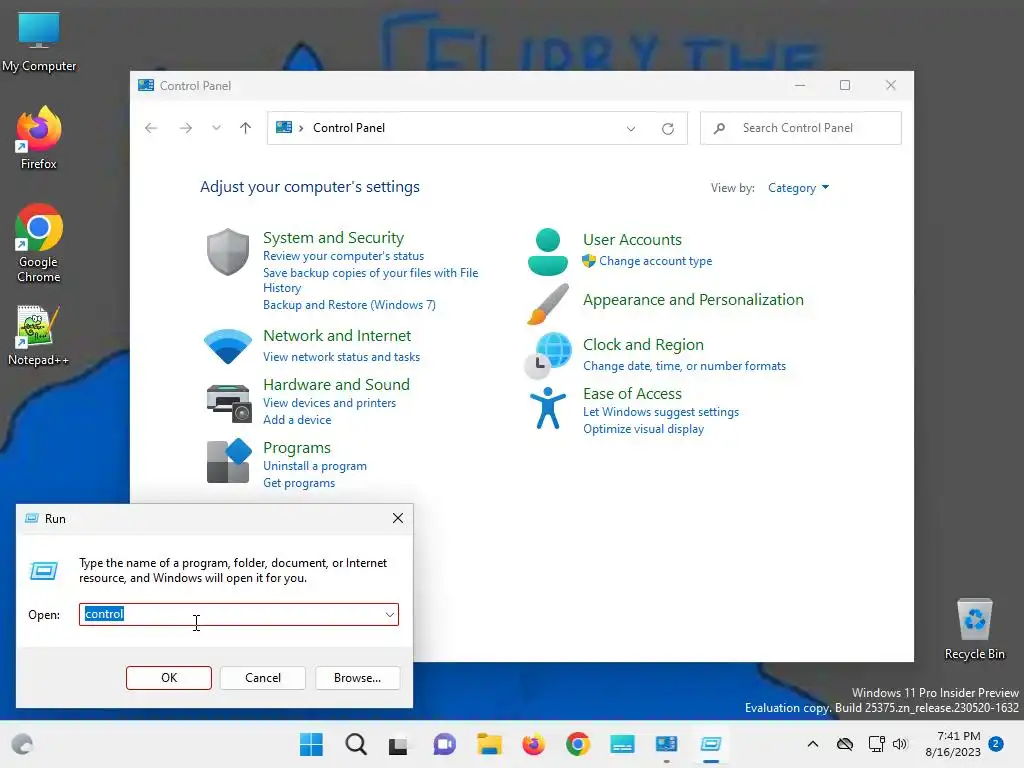Click Cancel in the Run dialog
This screenshot has width=1024, height=768.
tap(263, 678)
